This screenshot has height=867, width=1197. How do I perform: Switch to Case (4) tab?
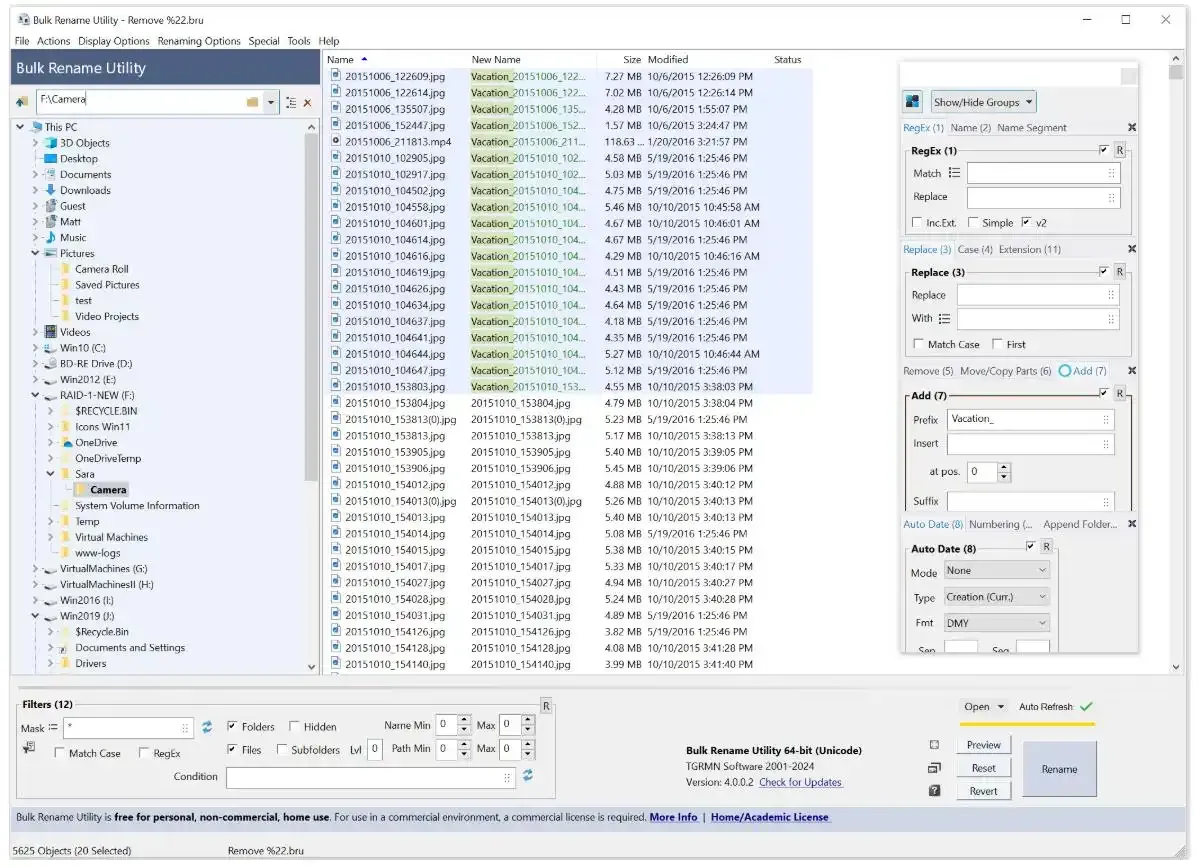tap(975, 250)
